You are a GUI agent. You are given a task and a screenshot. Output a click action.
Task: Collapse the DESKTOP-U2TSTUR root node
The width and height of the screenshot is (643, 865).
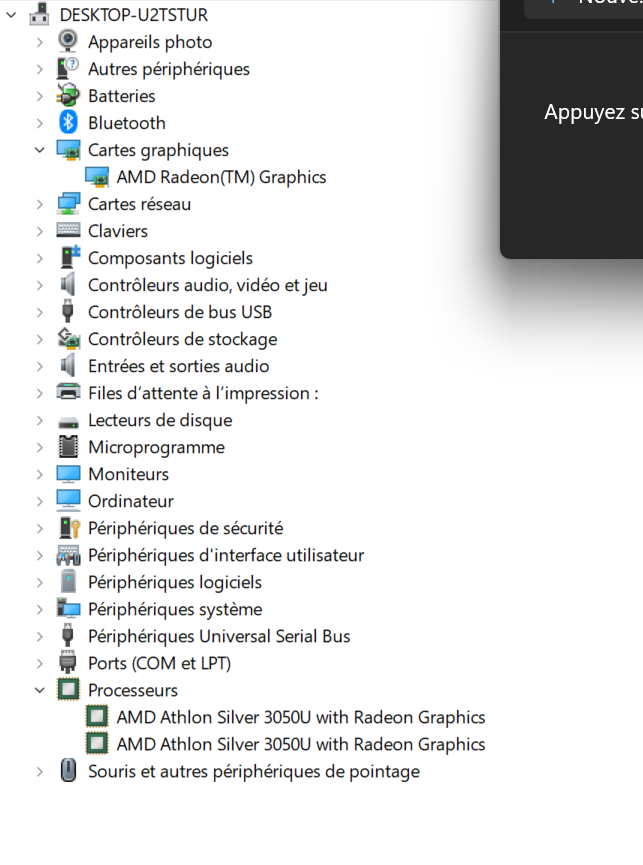(x=12, y=15)
